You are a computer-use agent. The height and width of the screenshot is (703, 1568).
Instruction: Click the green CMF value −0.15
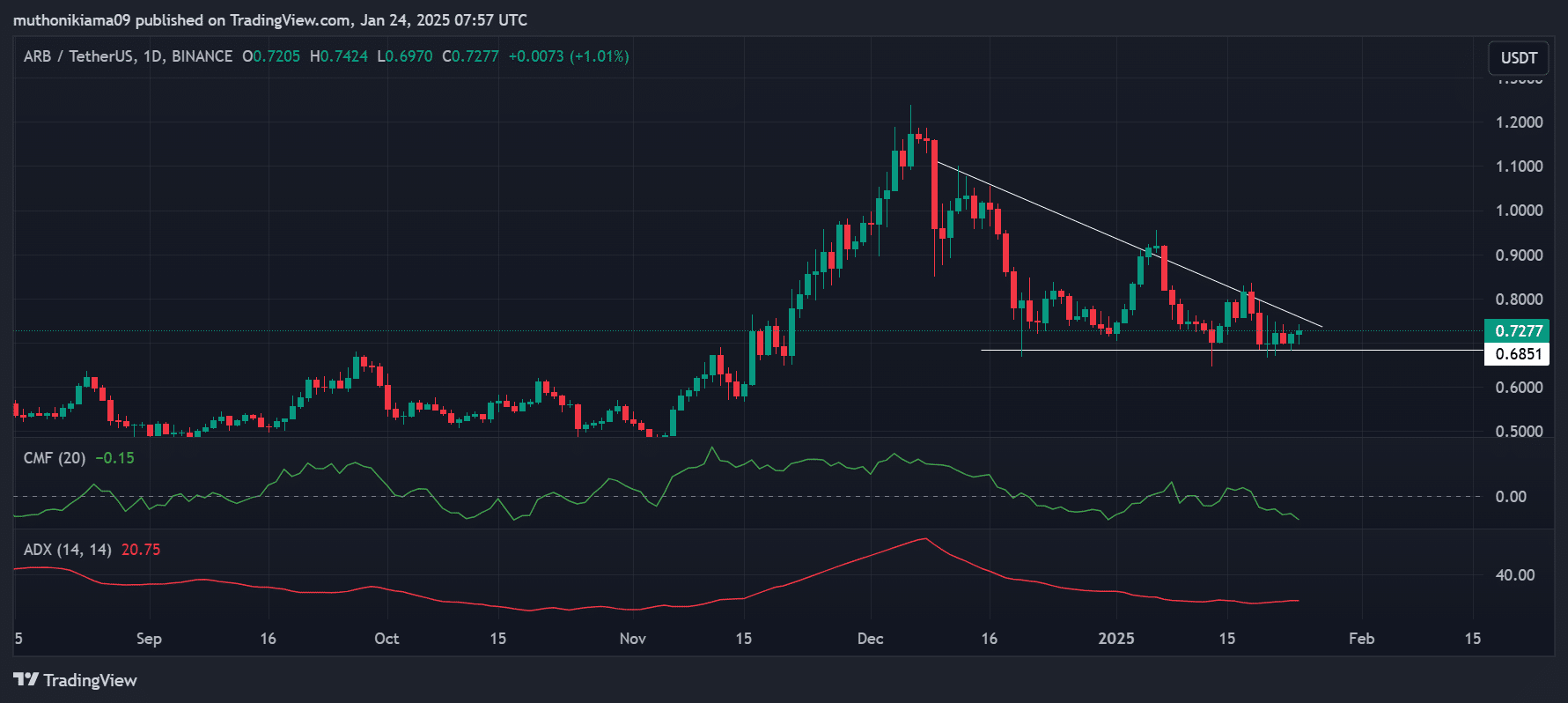click(x=115, y=458)
